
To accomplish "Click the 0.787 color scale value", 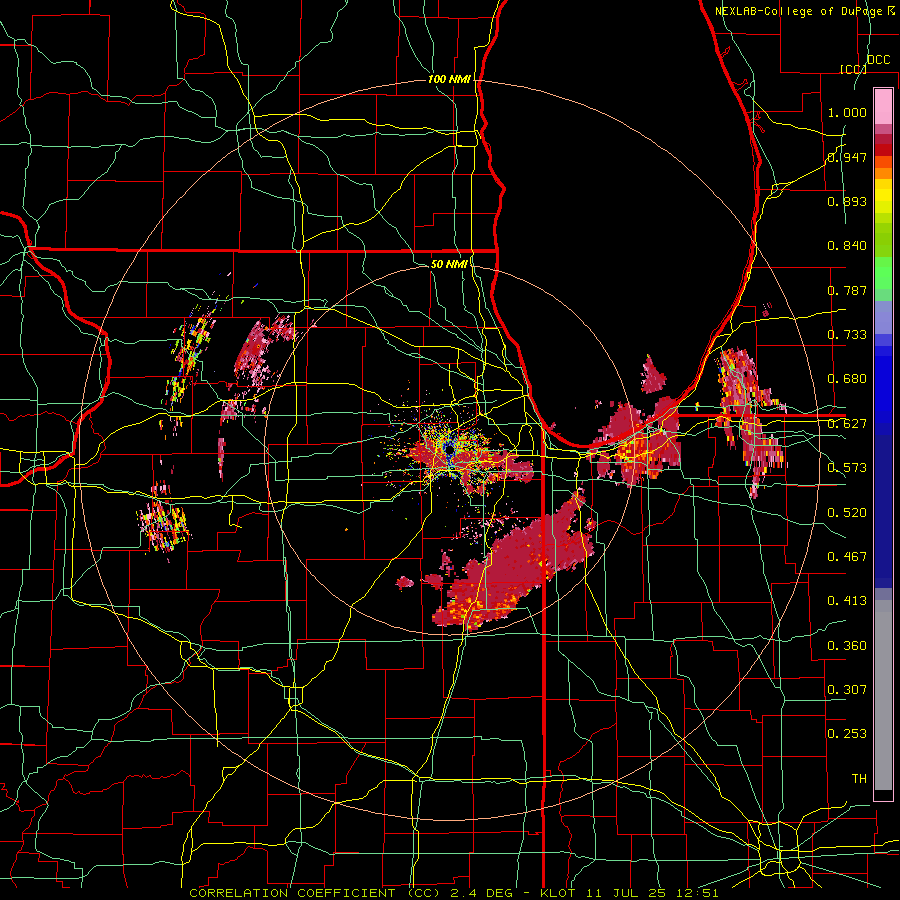I will [x=847, y=290].
